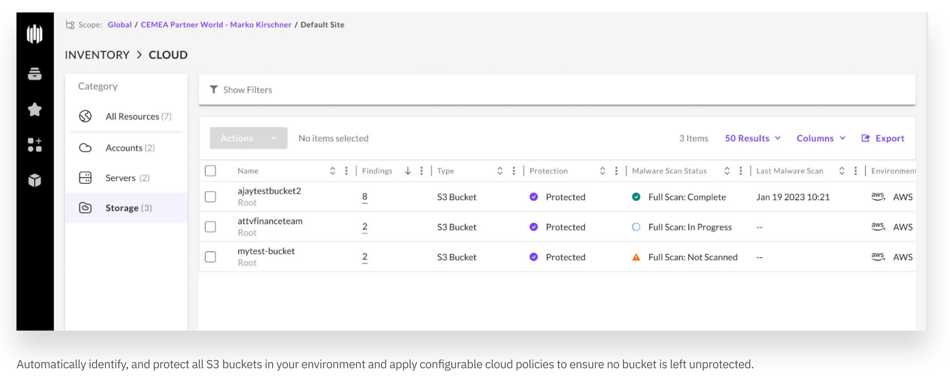Check the box for ajaytestbucket2
This screenshot has height=385, width=950.
[210, 196]
